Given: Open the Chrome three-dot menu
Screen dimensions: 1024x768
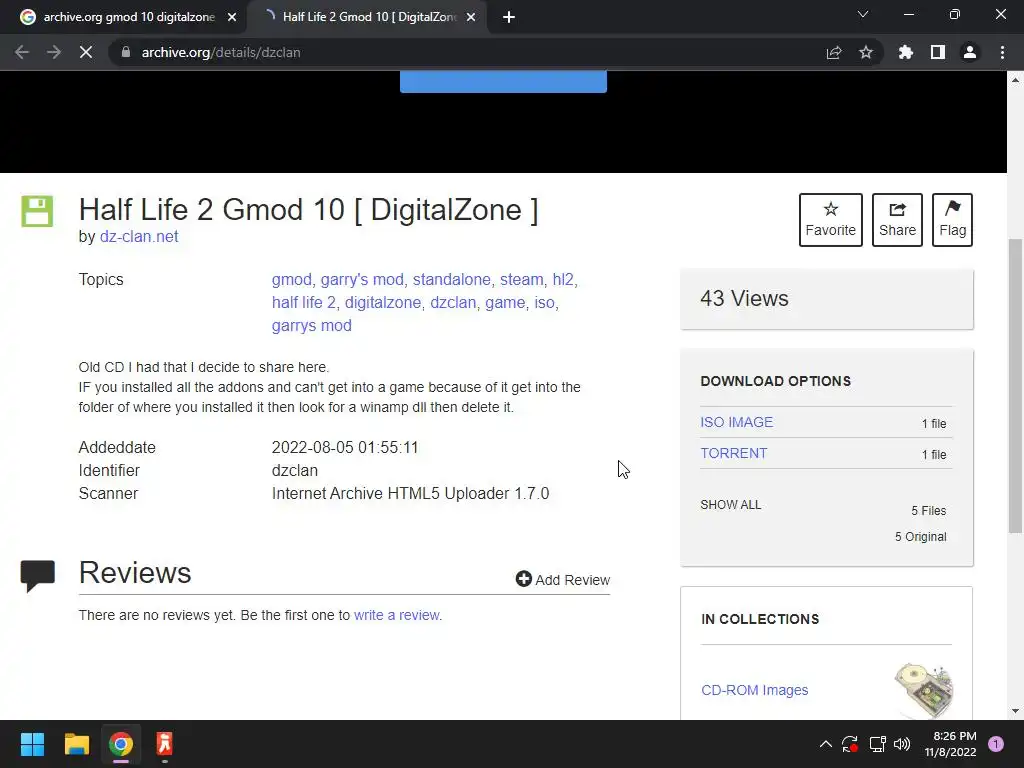Looking at the screenshot, I should coord(1002,52).
